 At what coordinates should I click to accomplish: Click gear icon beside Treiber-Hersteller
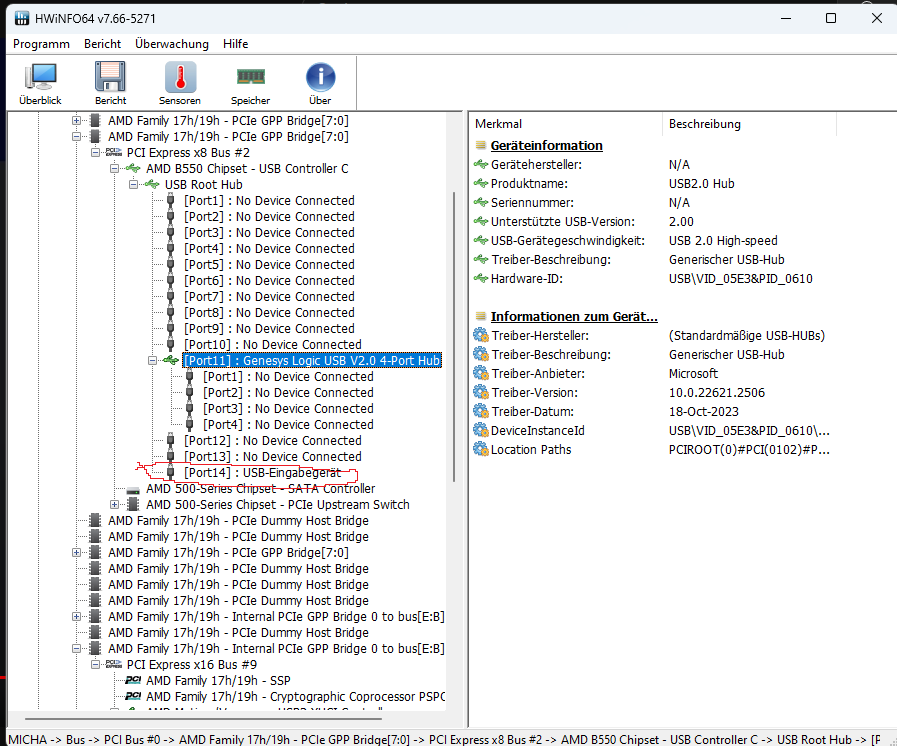[481, 335]
